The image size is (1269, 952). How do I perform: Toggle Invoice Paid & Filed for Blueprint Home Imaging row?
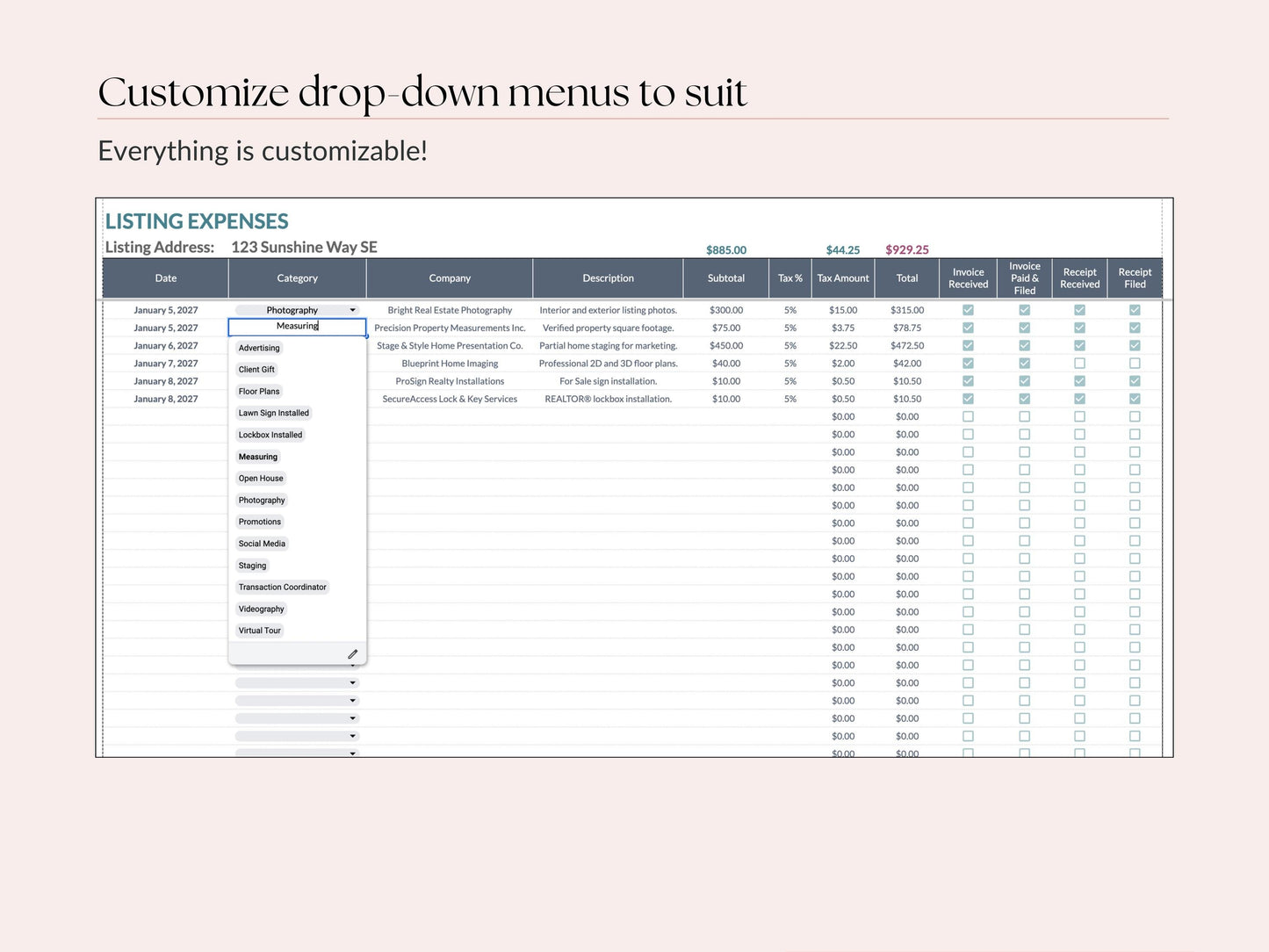[1024, 364]
